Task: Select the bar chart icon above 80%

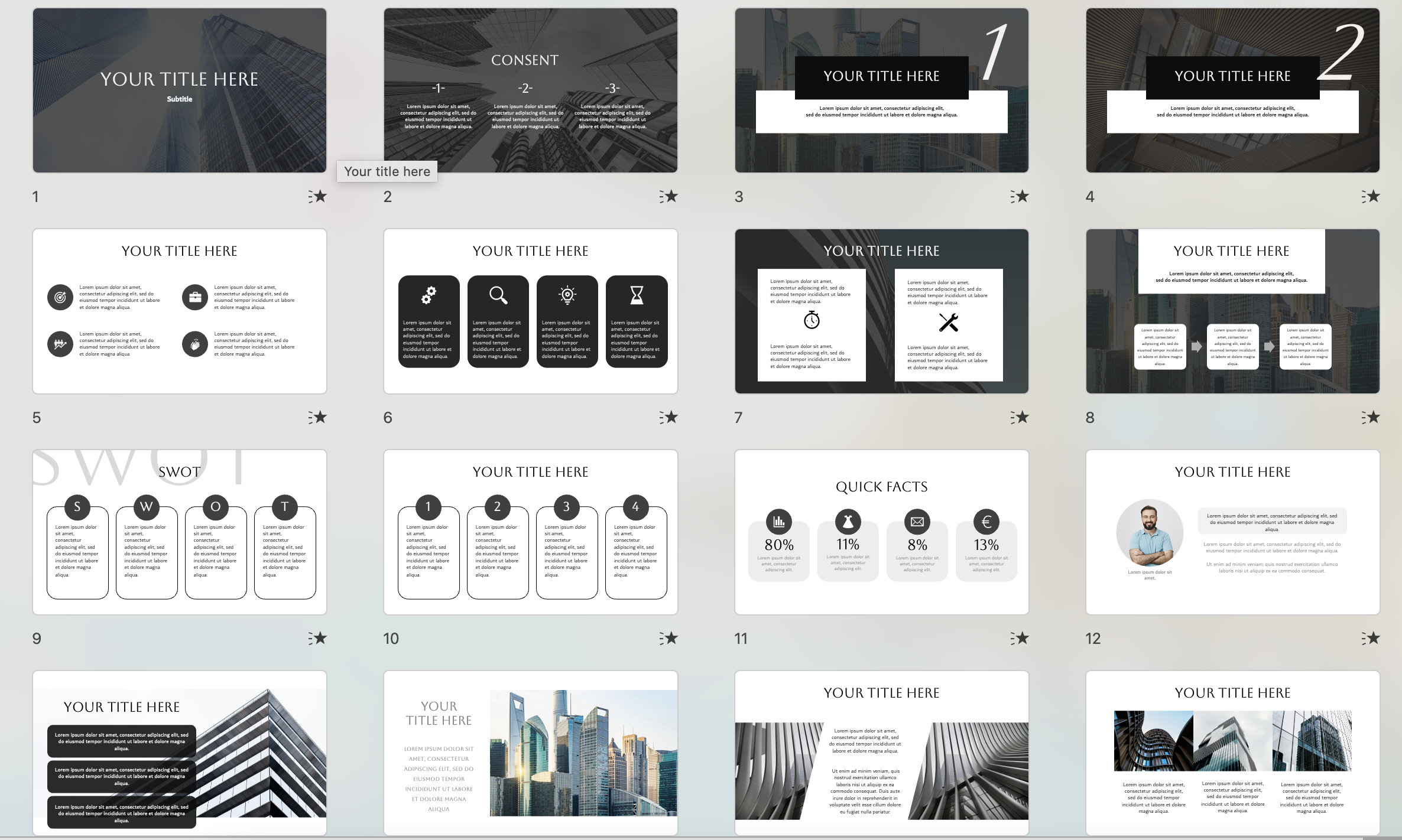Action: [780, 522]
